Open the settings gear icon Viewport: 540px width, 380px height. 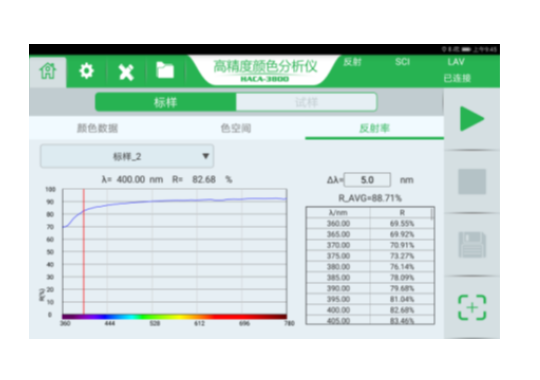tap(86, 71)
